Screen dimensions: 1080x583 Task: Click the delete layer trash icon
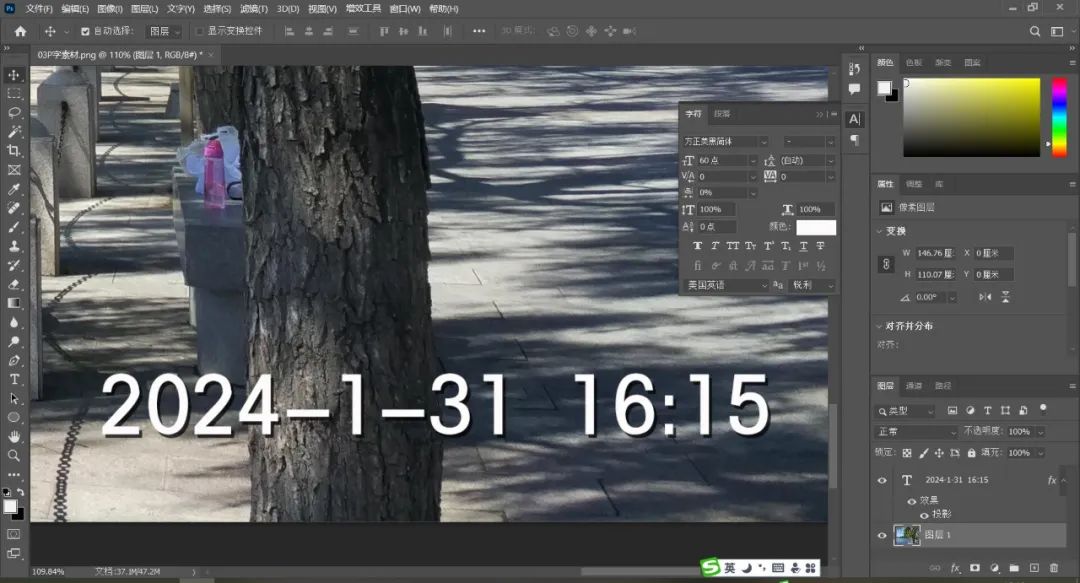pos(1053,568)
